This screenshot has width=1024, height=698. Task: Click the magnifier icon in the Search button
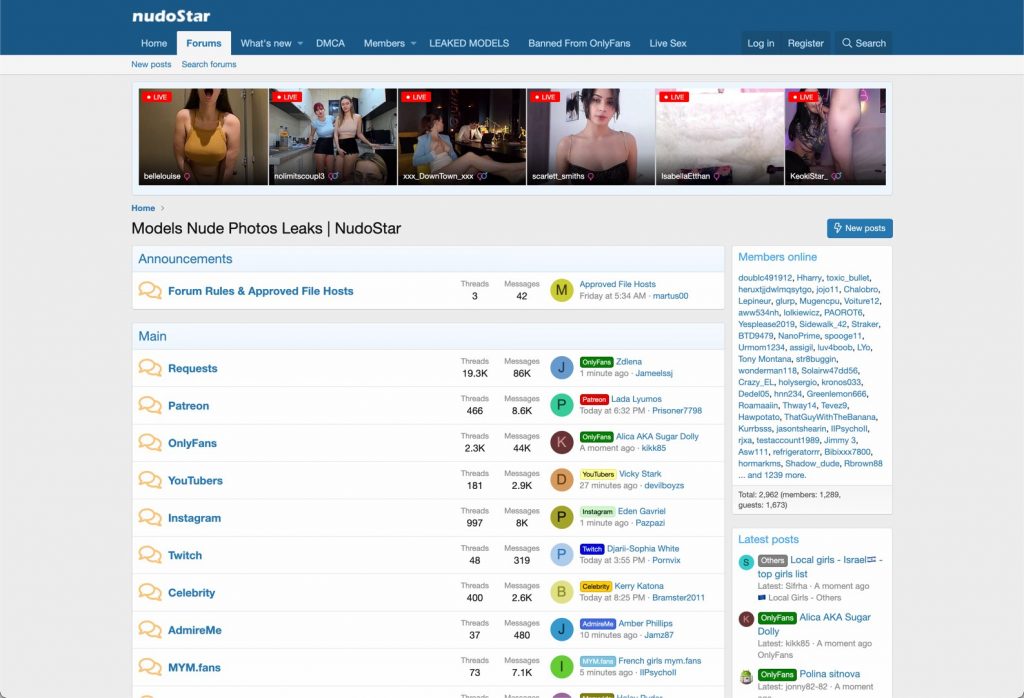point(847,43)
